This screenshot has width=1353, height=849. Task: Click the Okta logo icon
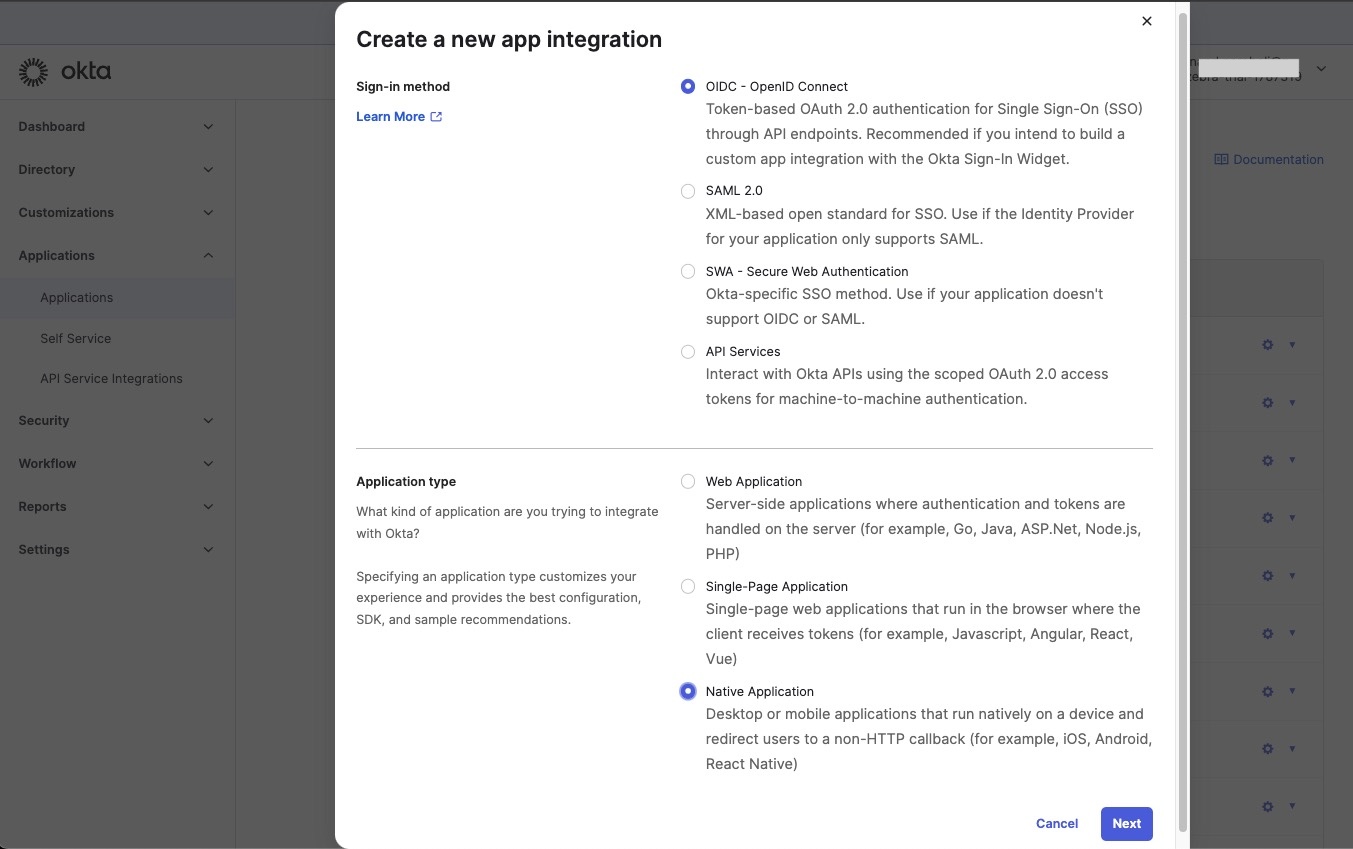(x=33, y=72)
